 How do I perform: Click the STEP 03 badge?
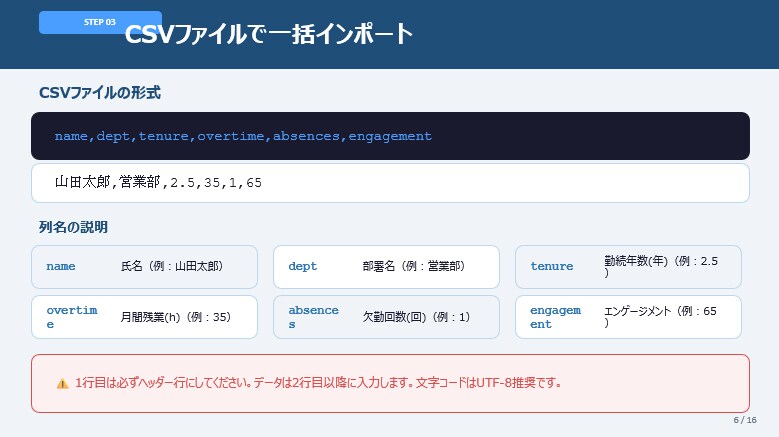(x=100, y=22)
